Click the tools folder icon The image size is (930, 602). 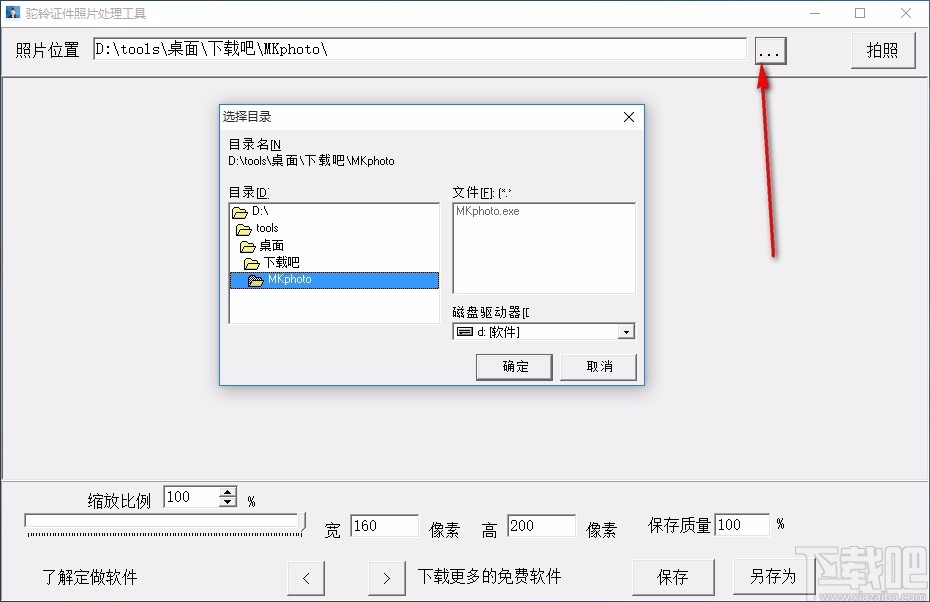coord(245,228)
